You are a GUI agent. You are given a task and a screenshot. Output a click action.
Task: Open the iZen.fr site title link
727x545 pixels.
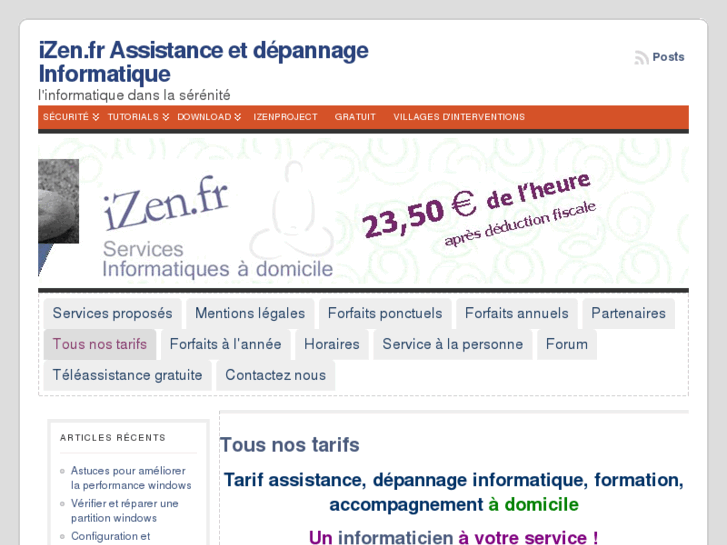(x=204, y=62)
